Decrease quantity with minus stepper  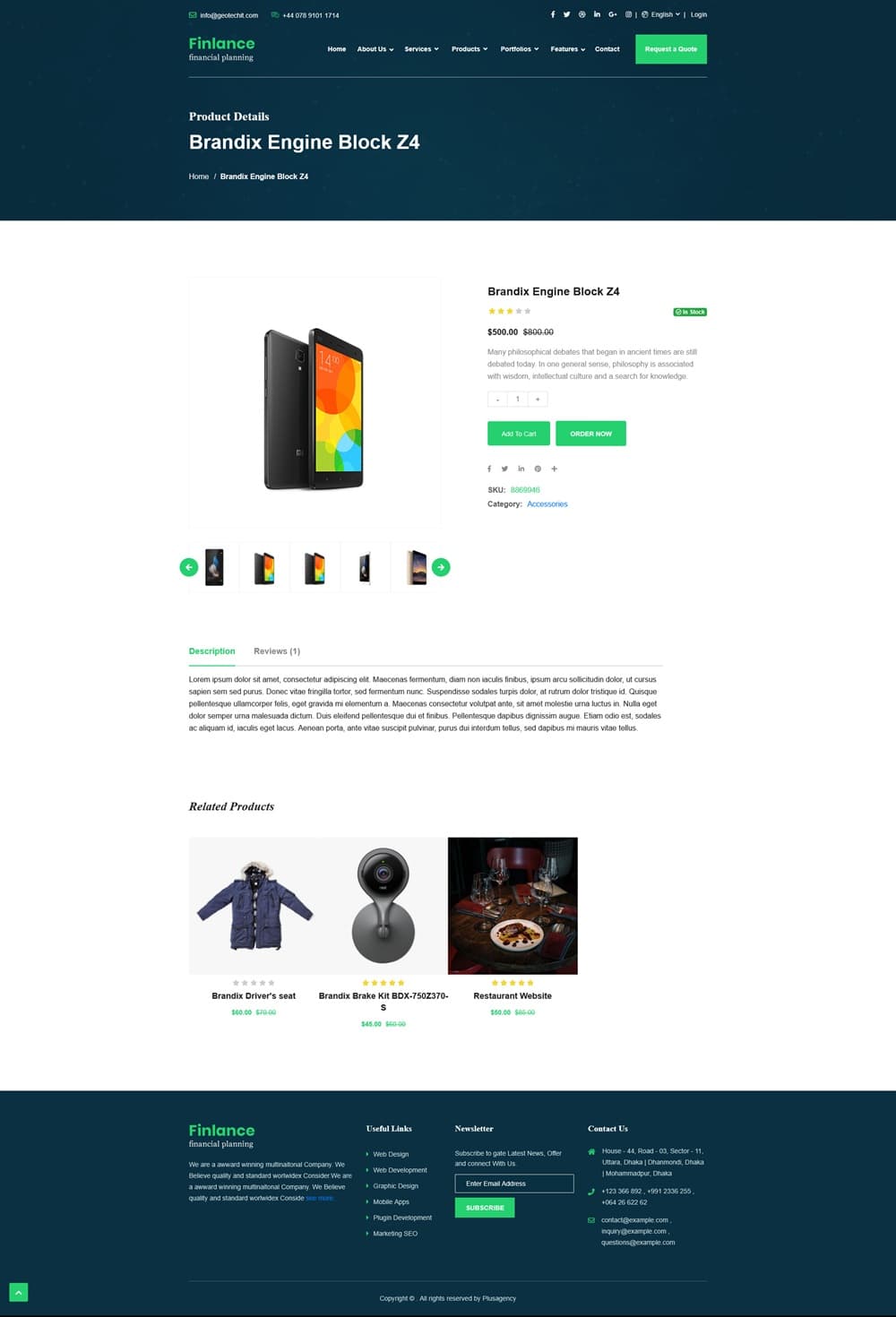[x=497, y=399]
